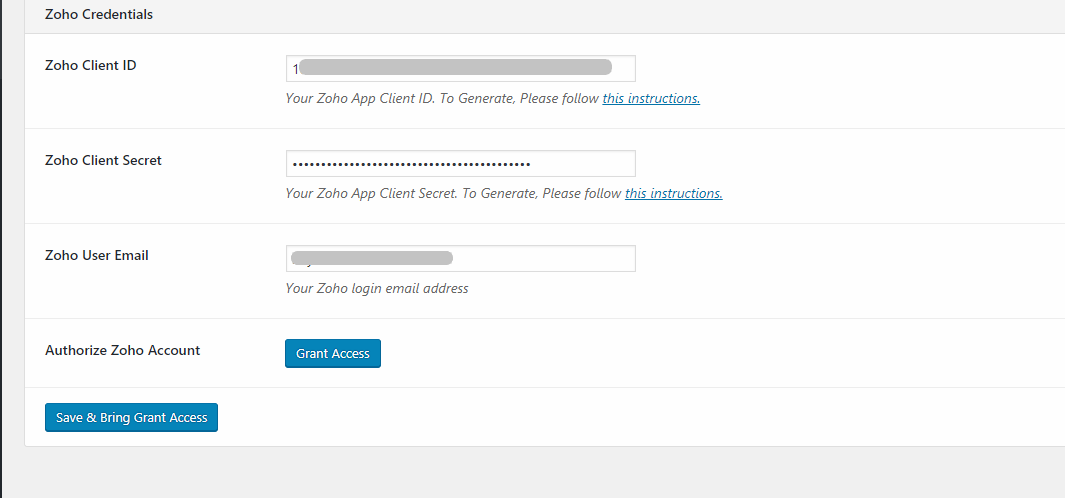Screen dimensions: 1065x498
Task: Click Save & Bring Grant Access button
Action: (x=131, y=417)
